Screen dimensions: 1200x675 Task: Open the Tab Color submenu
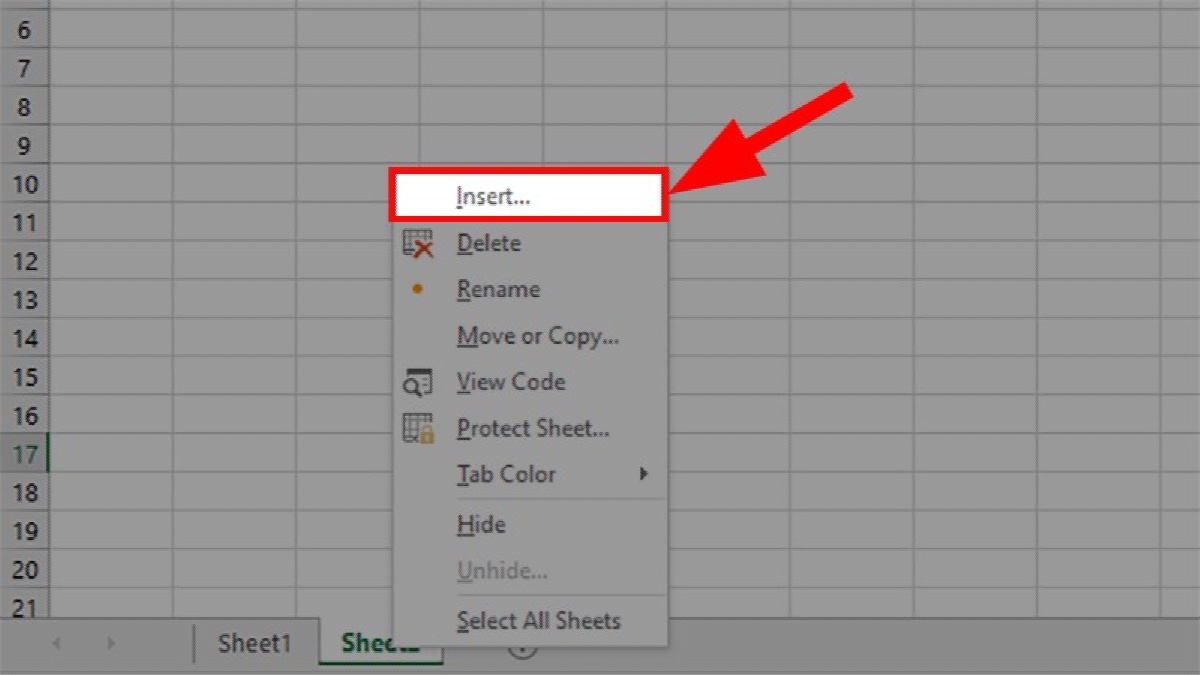(528, 474)
